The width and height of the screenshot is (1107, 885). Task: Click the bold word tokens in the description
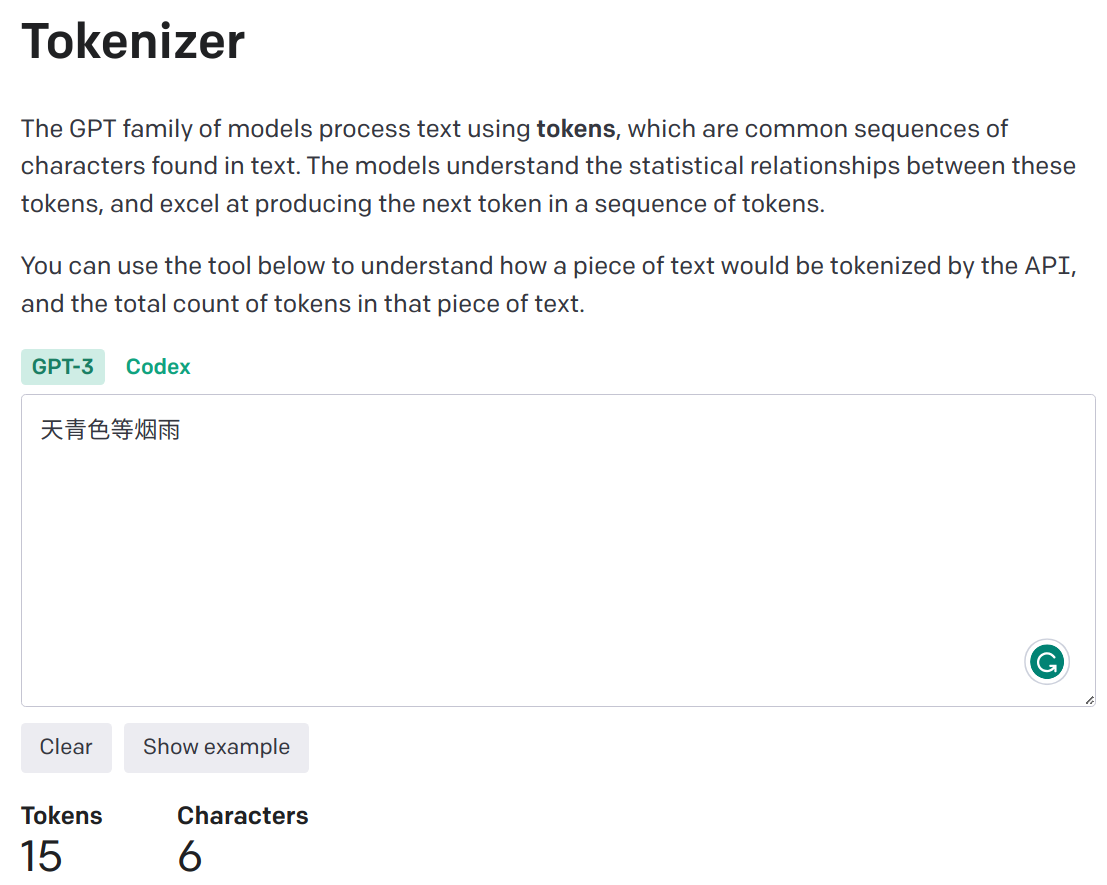(575, 128)
